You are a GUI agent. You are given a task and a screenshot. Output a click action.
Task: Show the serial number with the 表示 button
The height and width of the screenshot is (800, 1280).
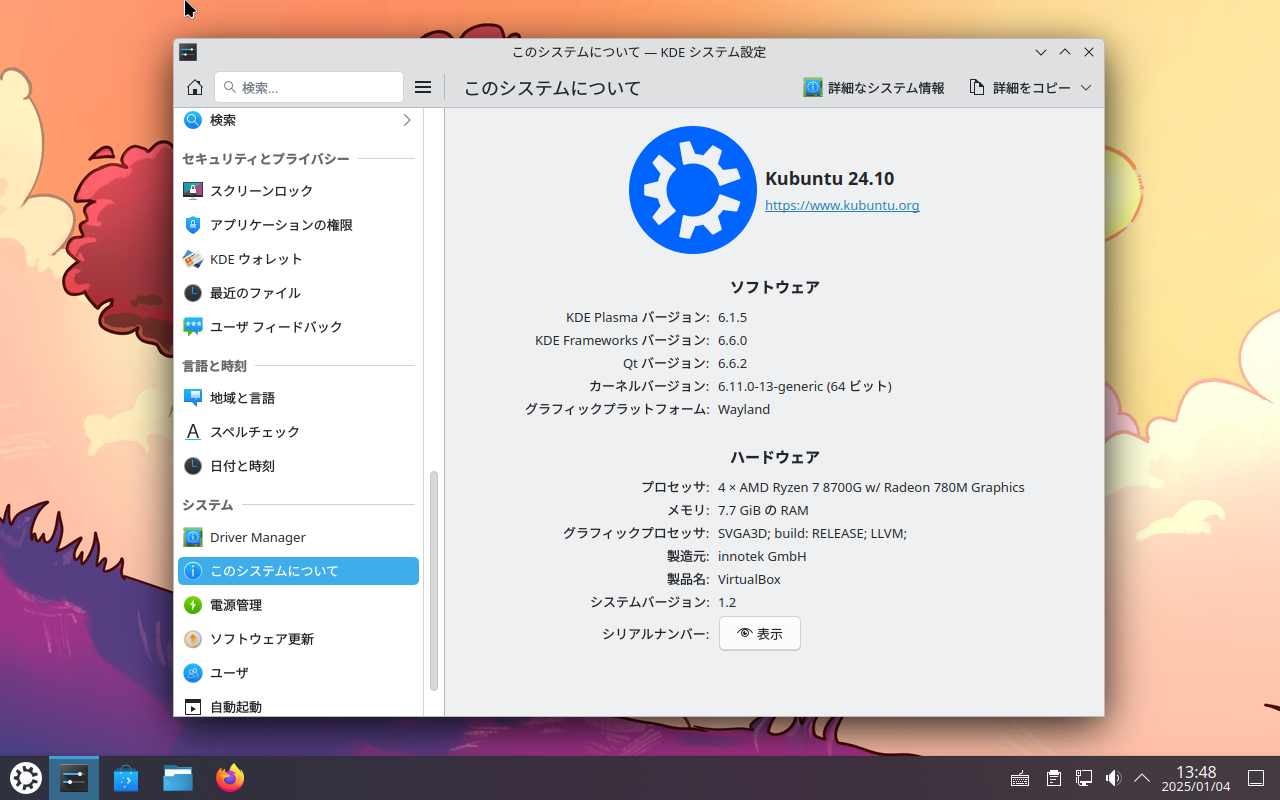tap(759, 634)
